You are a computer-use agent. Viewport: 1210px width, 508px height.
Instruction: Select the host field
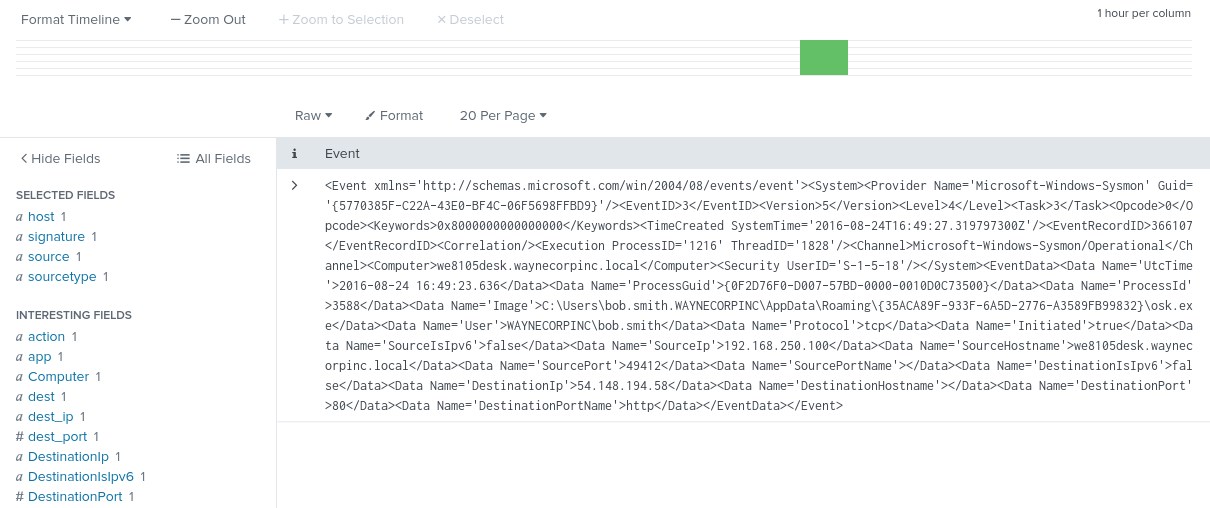point(41,216)
